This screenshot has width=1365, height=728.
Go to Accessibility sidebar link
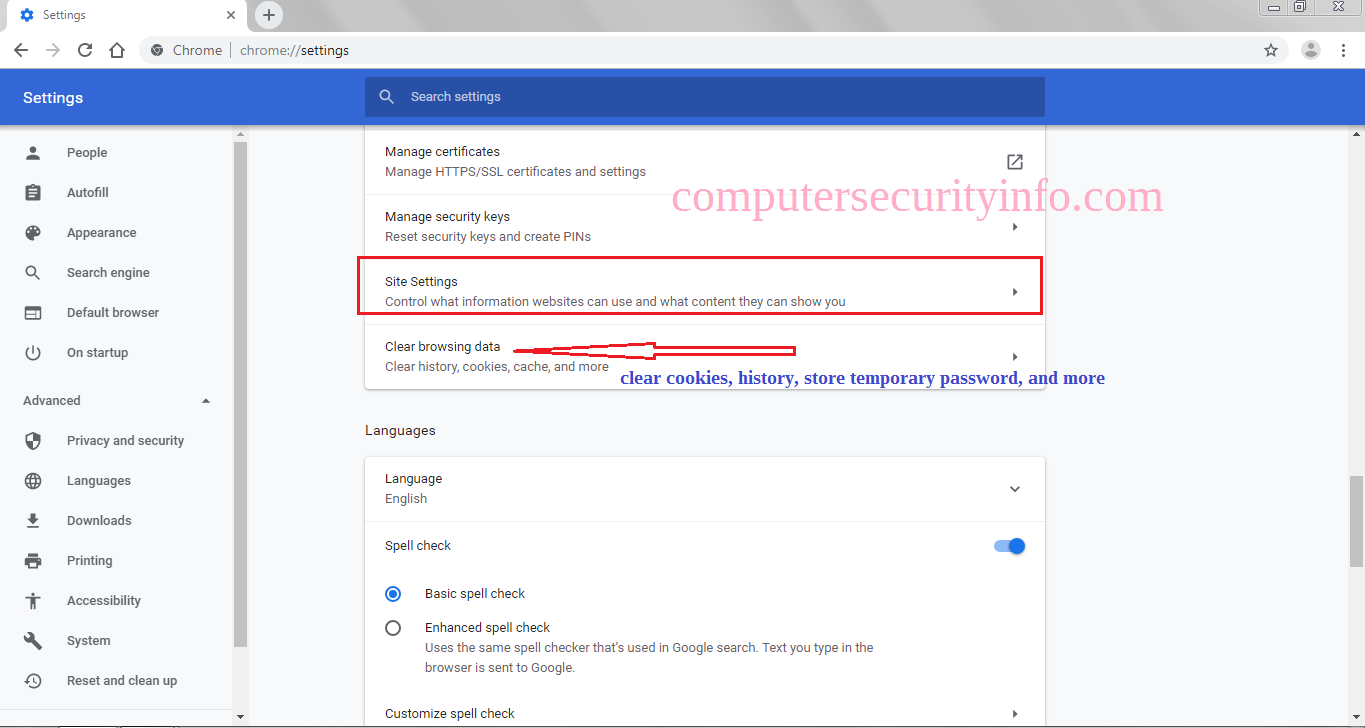(104, 601)
